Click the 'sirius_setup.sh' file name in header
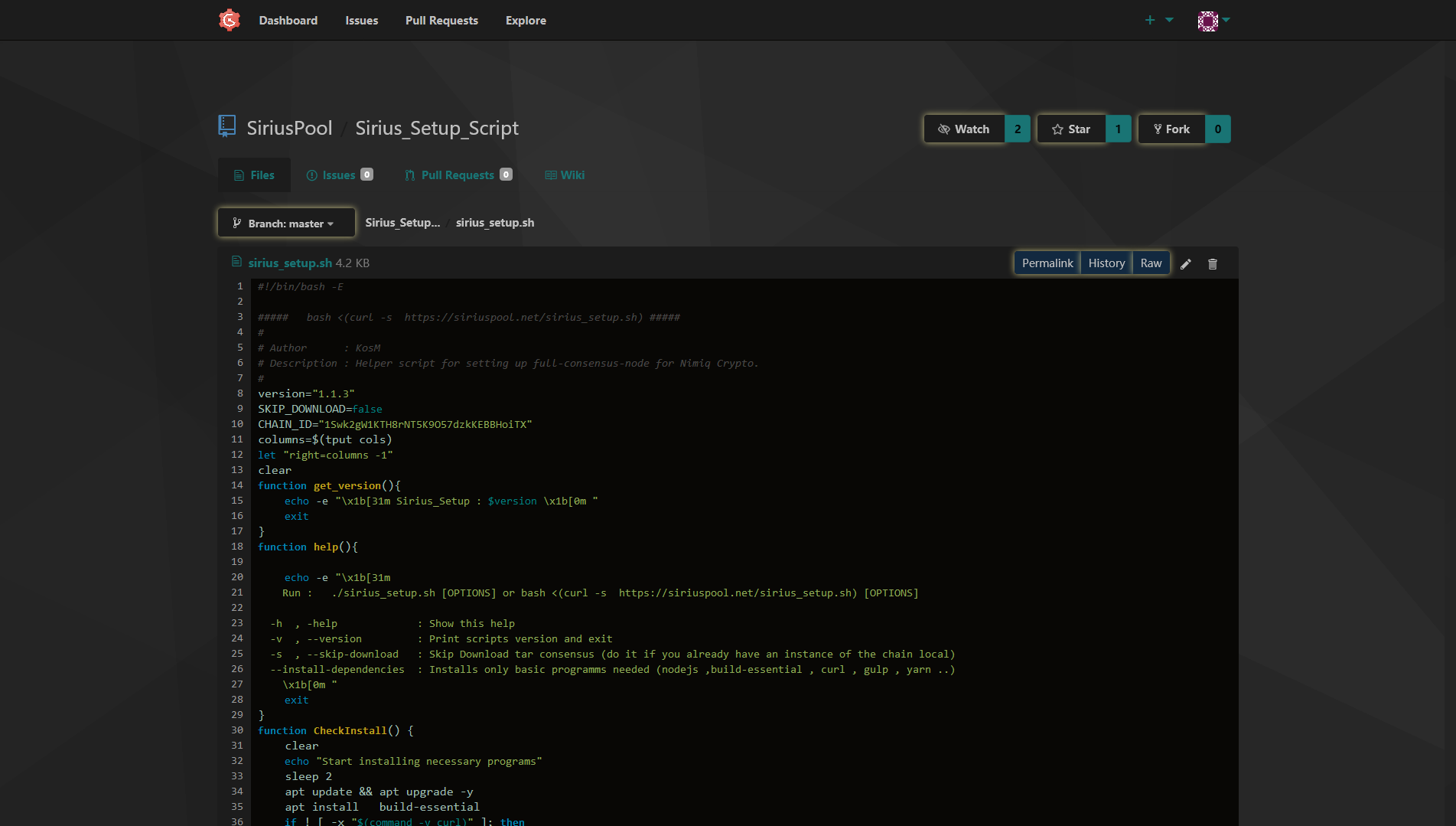 coord(290,263)
